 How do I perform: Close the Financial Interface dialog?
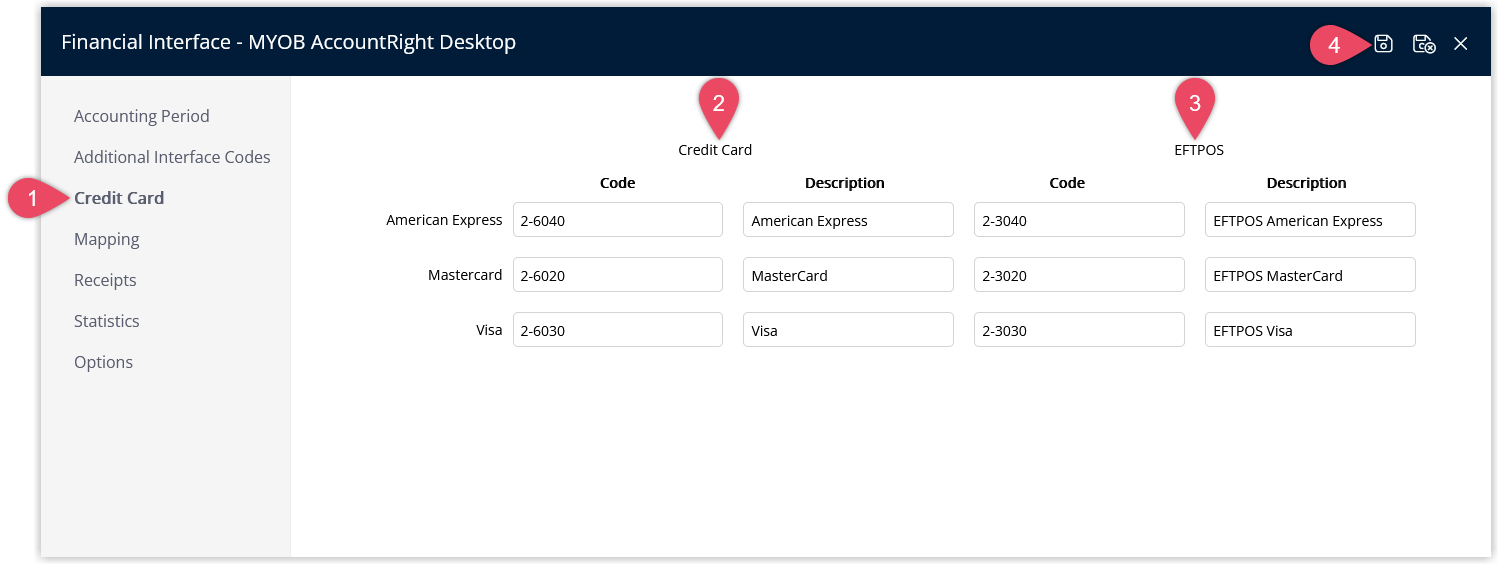point(1461,43)
